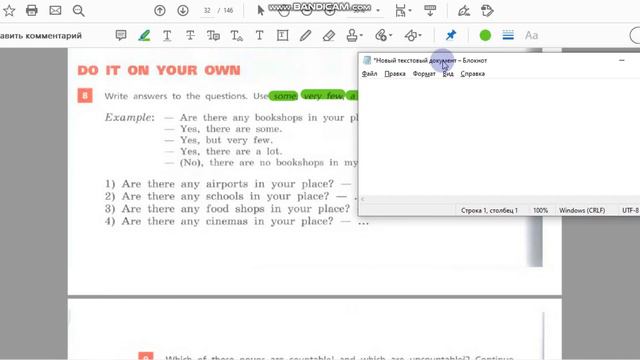Image resolution: width=640 pixels, height=360 pixels.
Task: Select the pencil drawing tool
Action: point(305,36)
